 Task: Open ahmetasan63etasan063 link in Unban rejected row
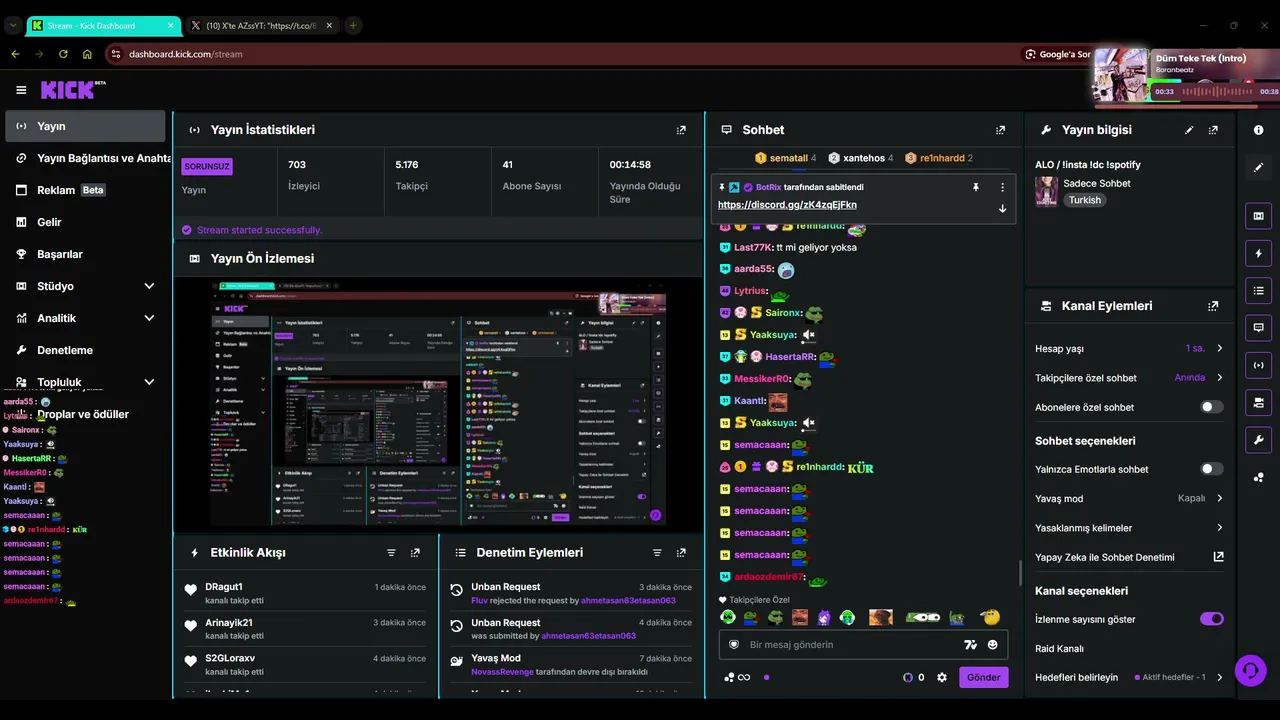(628, 601)
